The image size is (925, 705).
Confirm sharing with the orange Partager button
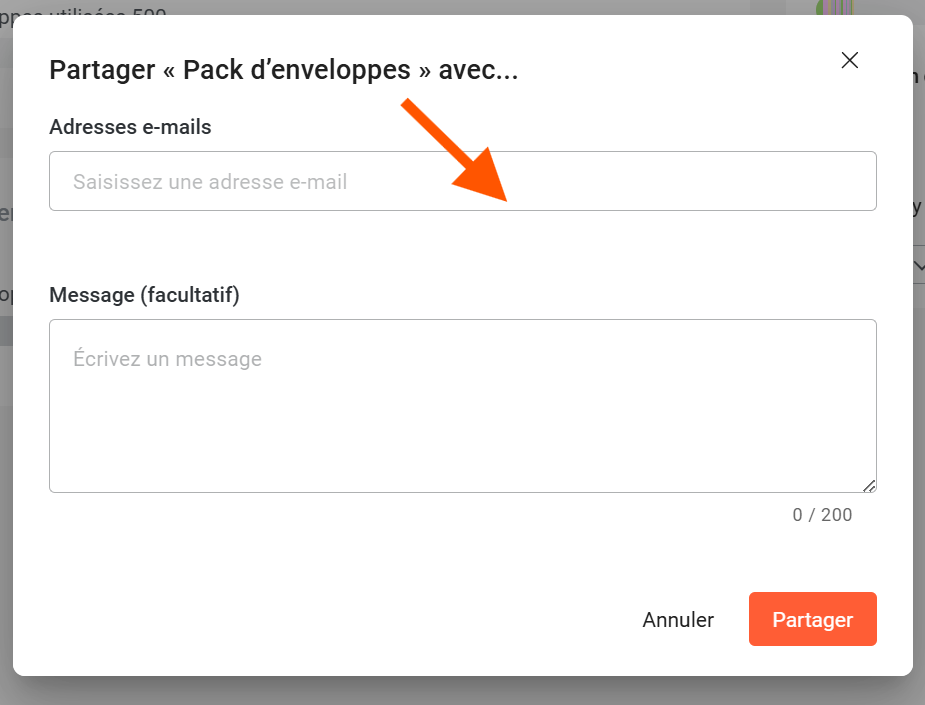pyautogui.click(x=812, y=620)
